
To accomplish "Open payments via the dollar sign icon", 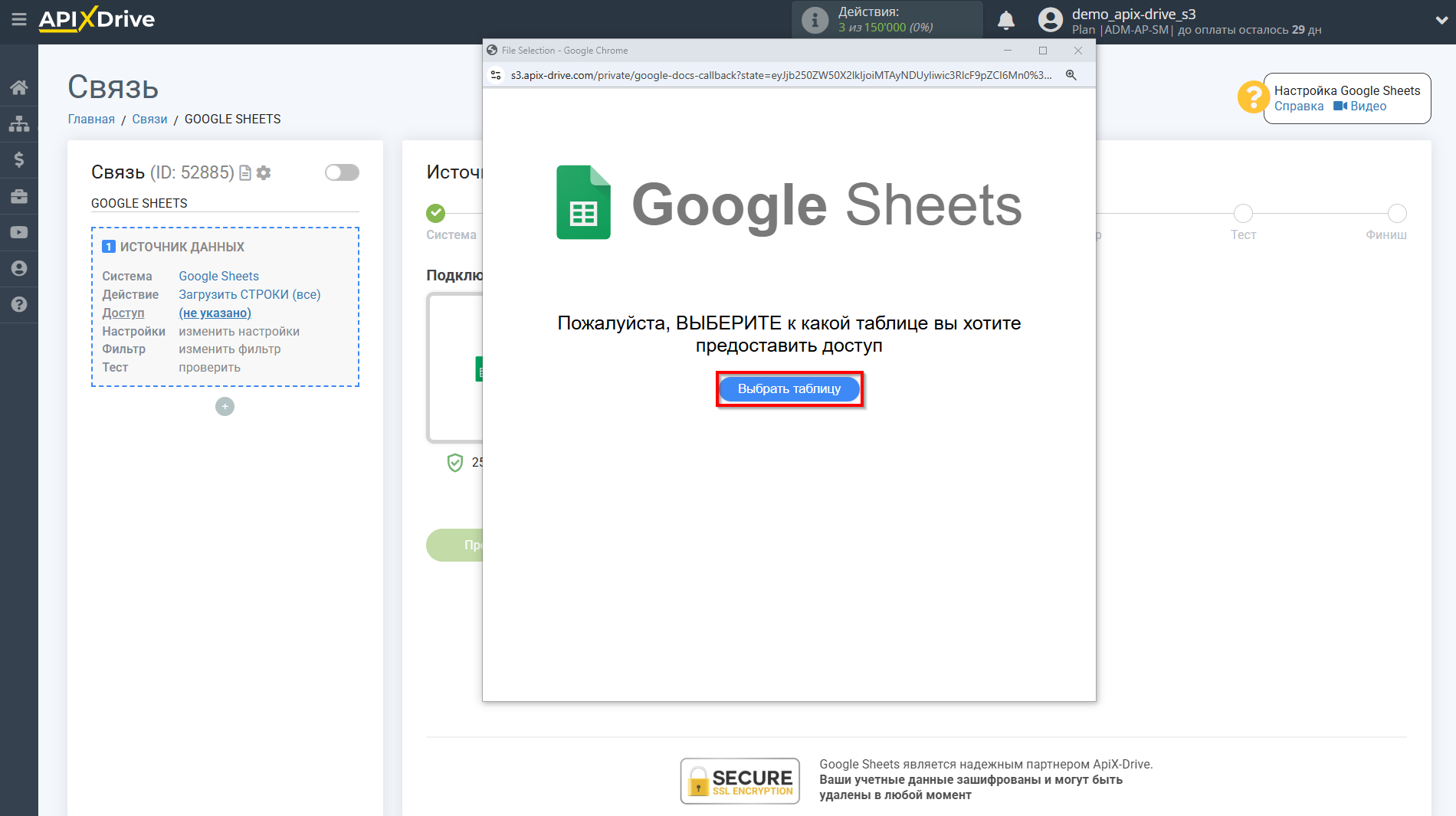I will [19, 159].
